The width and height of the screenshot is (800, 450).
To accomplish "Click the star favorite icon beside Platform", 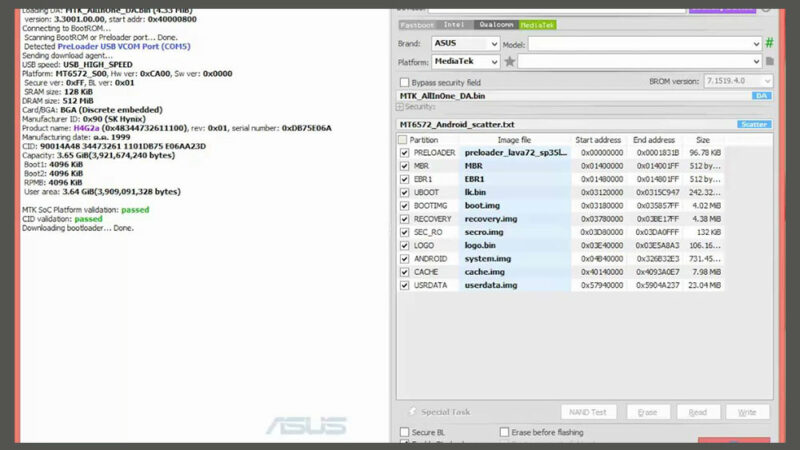I will coord(509,62).
